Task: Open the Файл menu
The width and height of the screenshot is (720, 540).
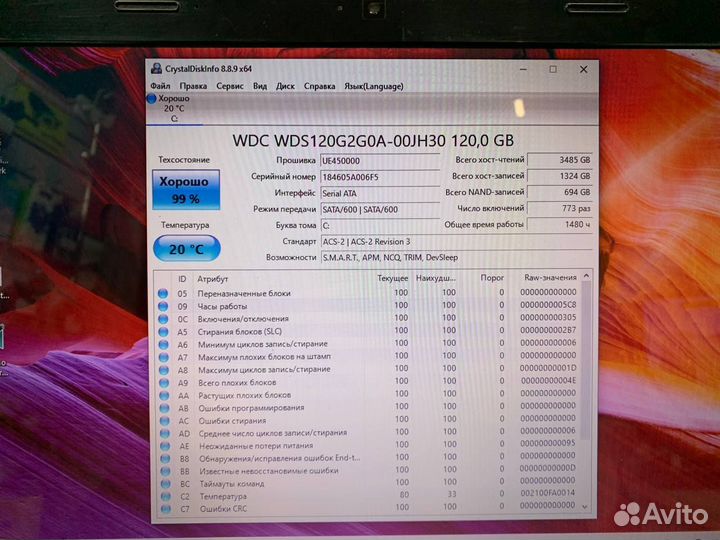Action: (x=160, y=86)
